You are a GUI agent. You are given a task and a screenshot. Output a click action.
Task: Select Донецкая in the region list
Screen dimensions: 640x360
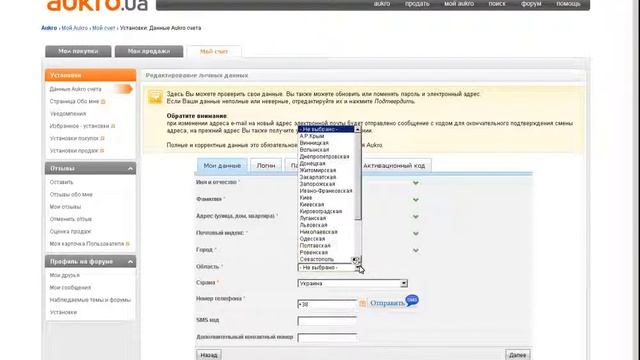312,163
